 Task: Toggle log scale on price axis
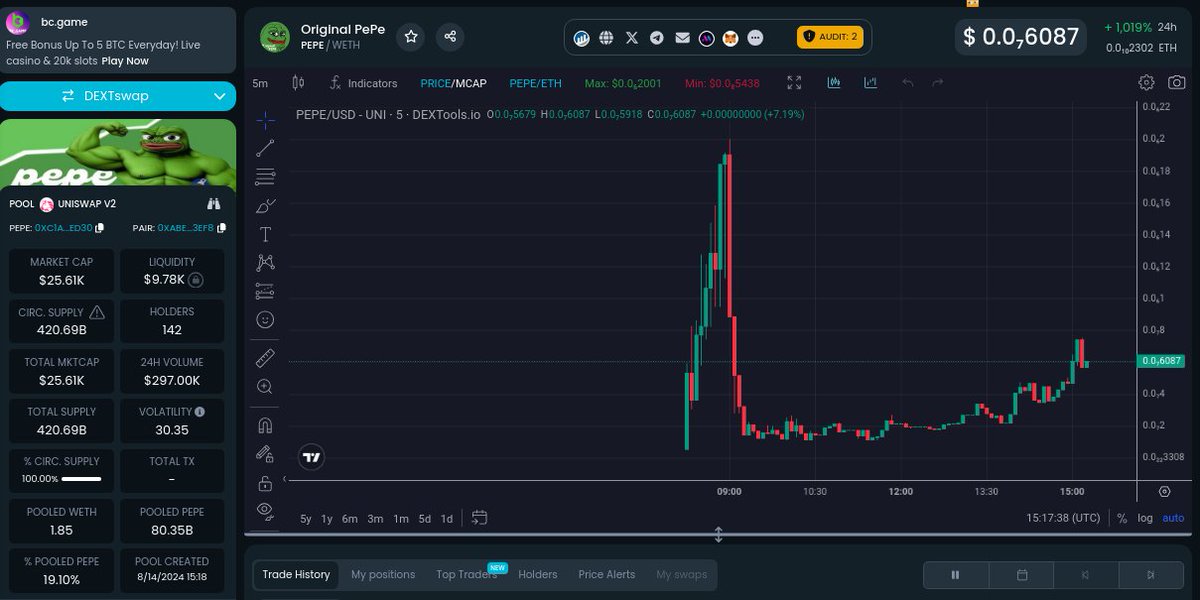(1145, 518)
